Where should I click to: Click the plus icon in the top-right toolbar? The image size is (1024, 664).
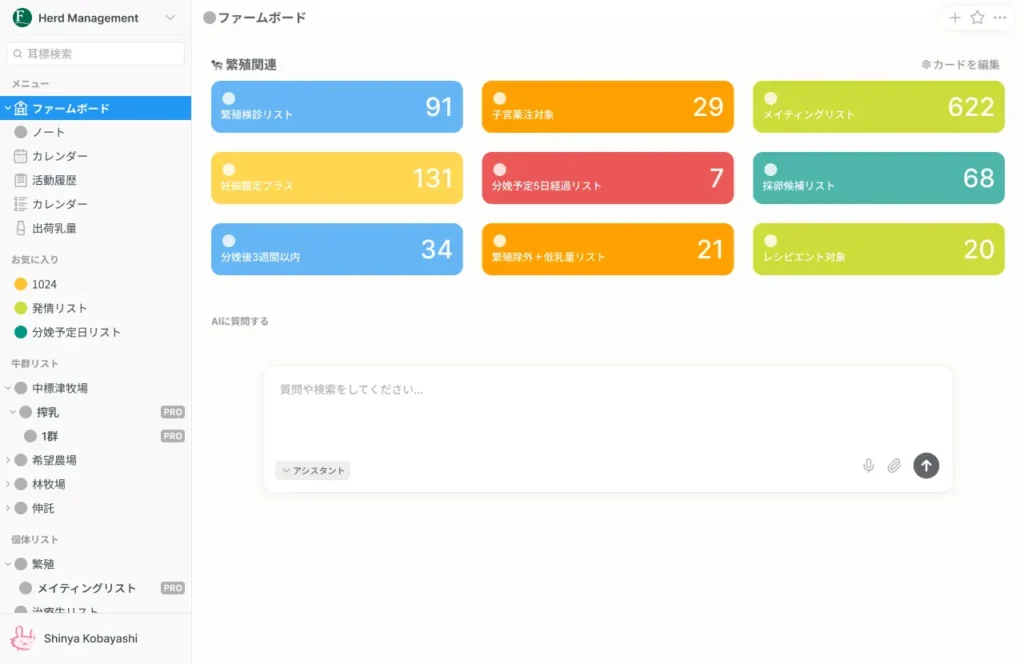(956, 17)
